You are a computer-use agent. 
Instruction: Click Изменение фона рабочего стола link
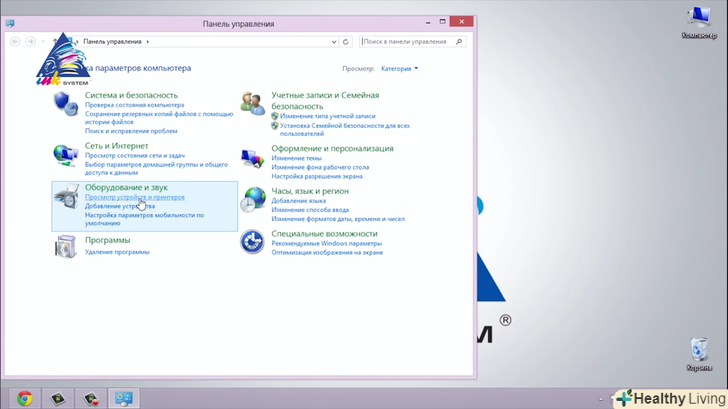pos(320,167)
